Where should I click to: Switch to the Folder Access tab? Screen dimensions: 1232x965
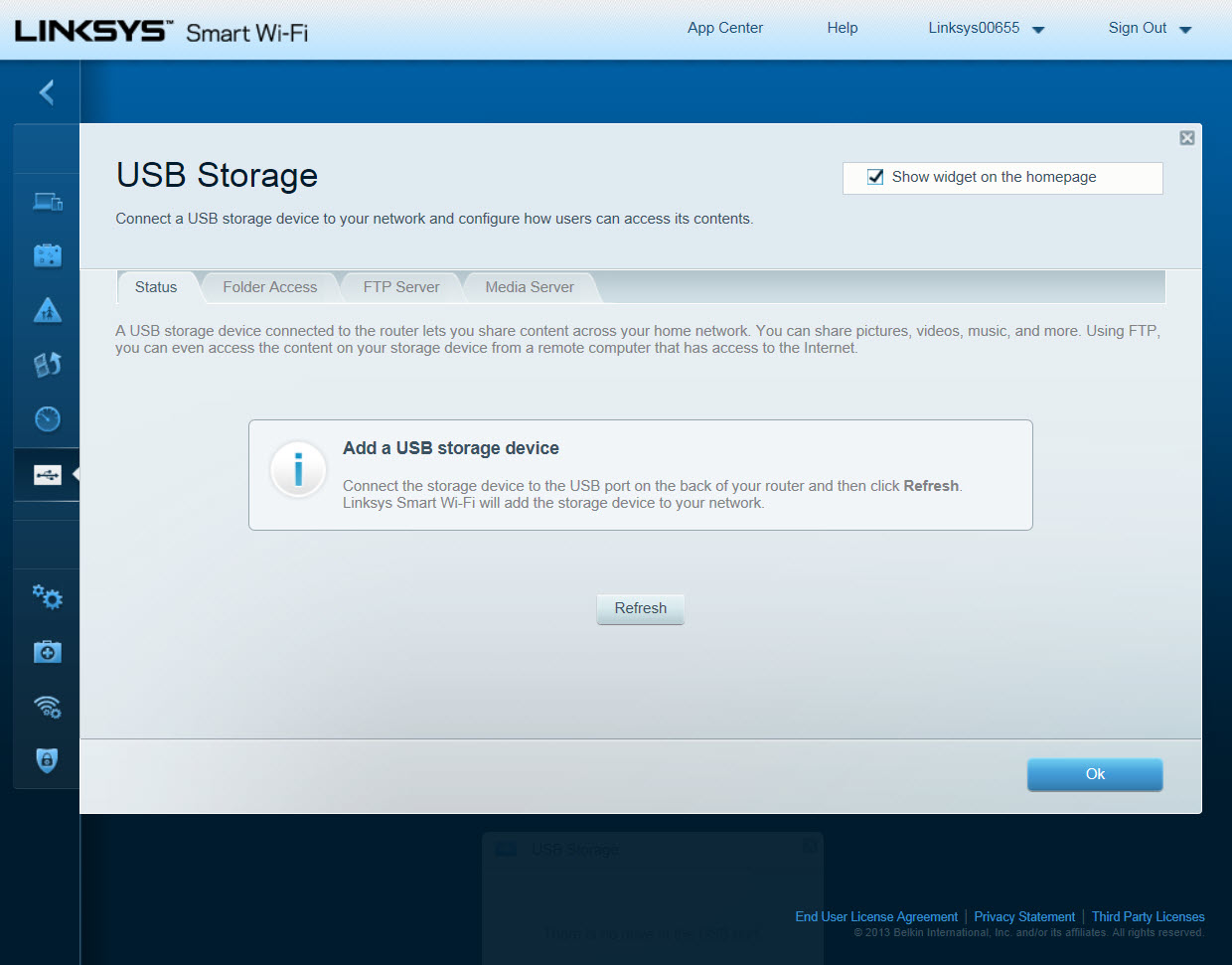point(270,287)
